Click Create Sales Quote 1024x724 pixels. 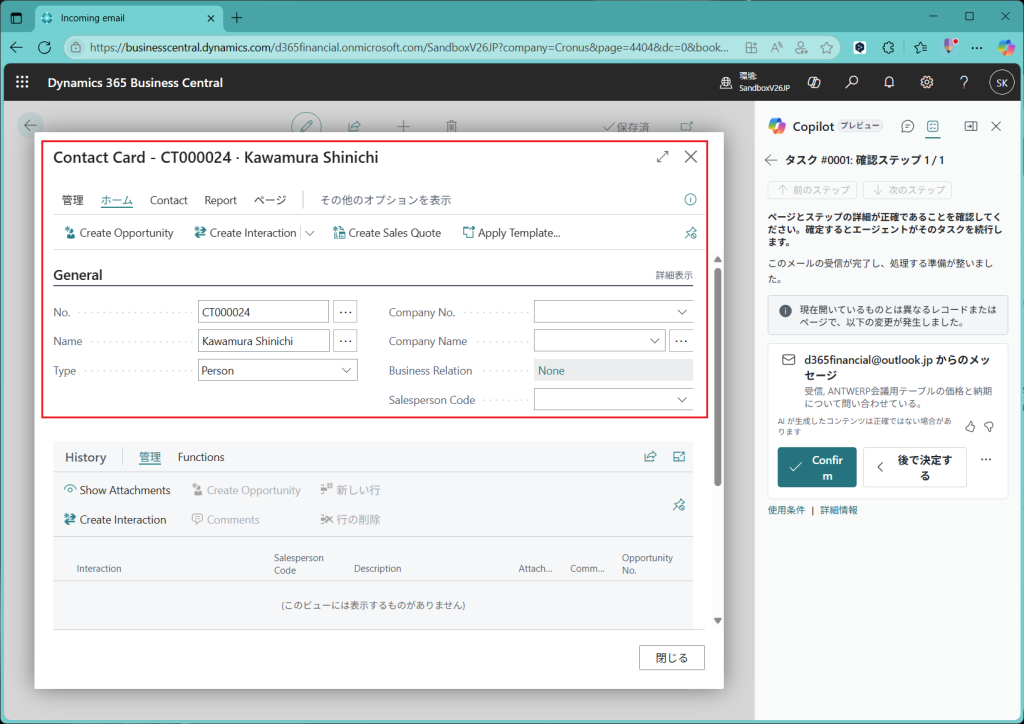[387, 233]
